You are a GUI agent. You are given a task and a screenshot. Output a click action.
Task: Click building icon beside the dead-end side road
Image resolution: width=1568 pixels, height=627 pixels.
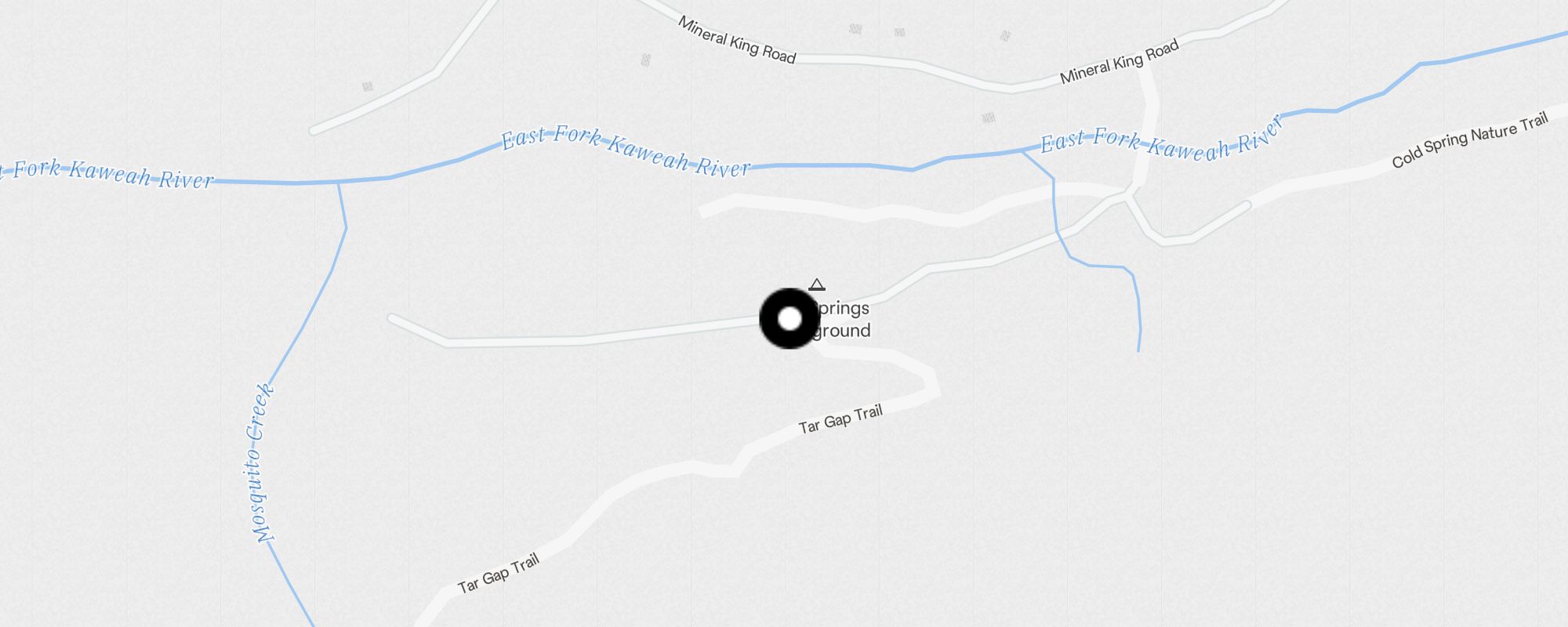coord(368,87)
